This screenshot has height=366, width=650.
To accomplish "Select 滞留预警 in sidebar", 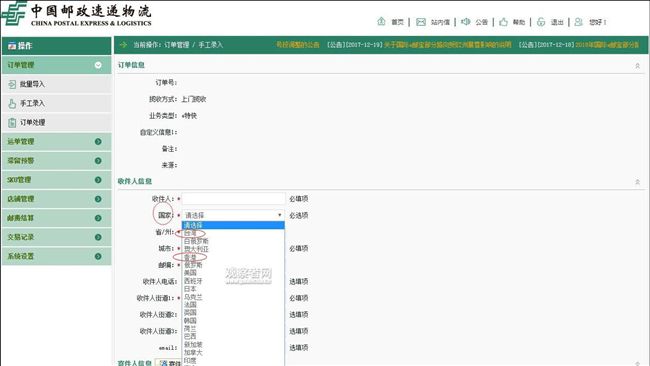I will 57,161.
